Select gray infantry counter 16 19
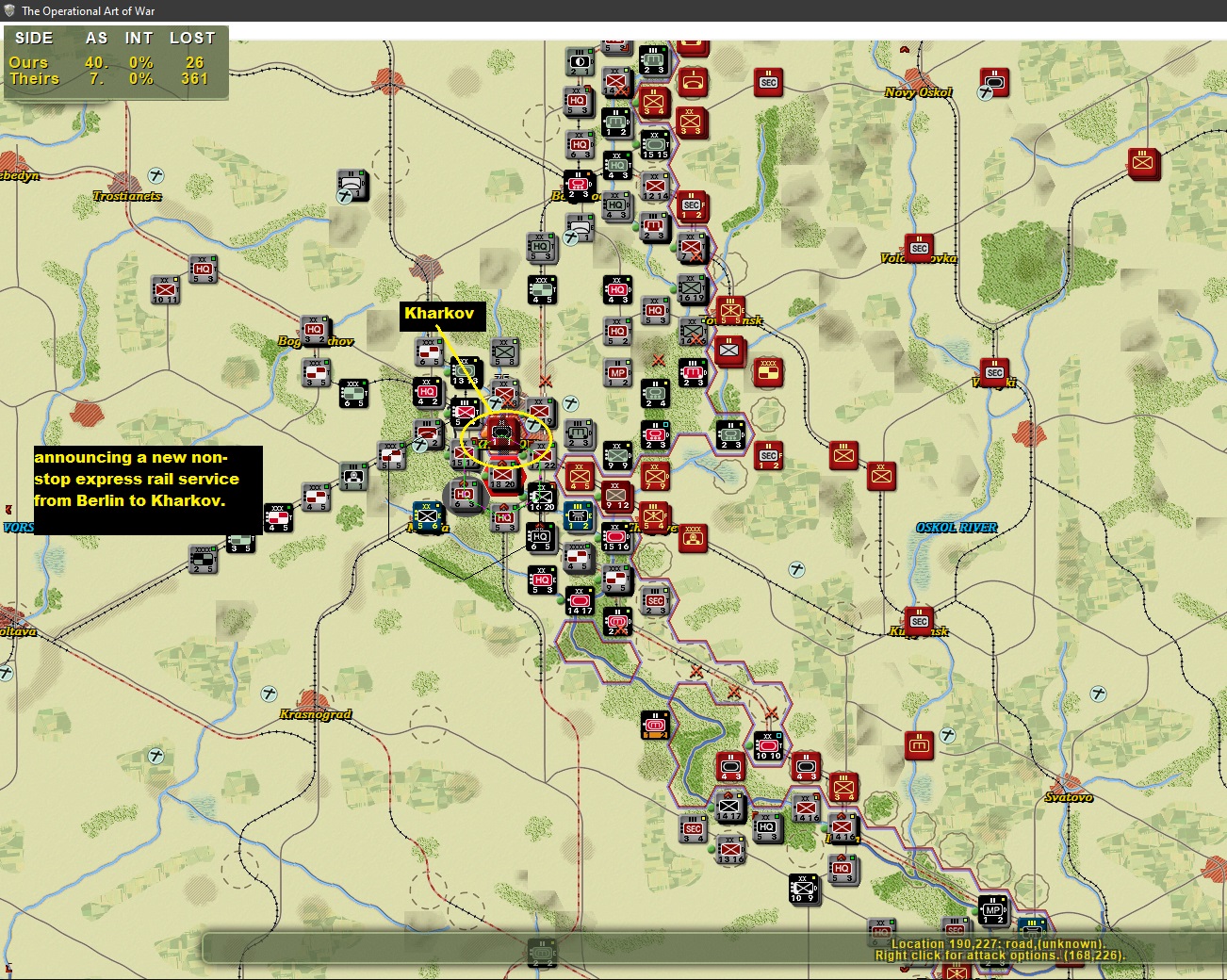The image size is (1227, 980). (x=693, y=288)
